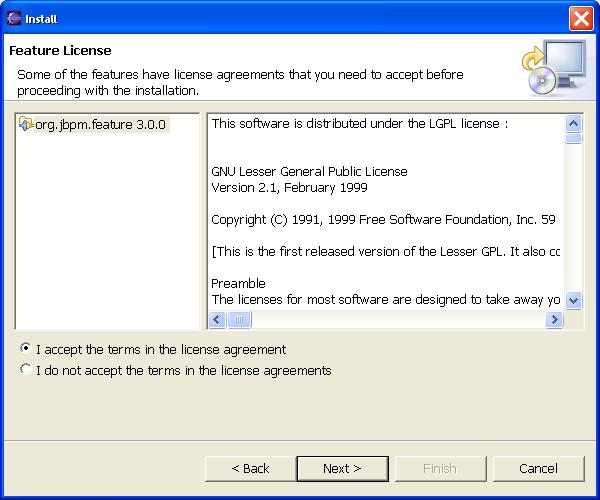Click 'This software is distributed' license line
600x500 pixels.
(x=360, y=124)
